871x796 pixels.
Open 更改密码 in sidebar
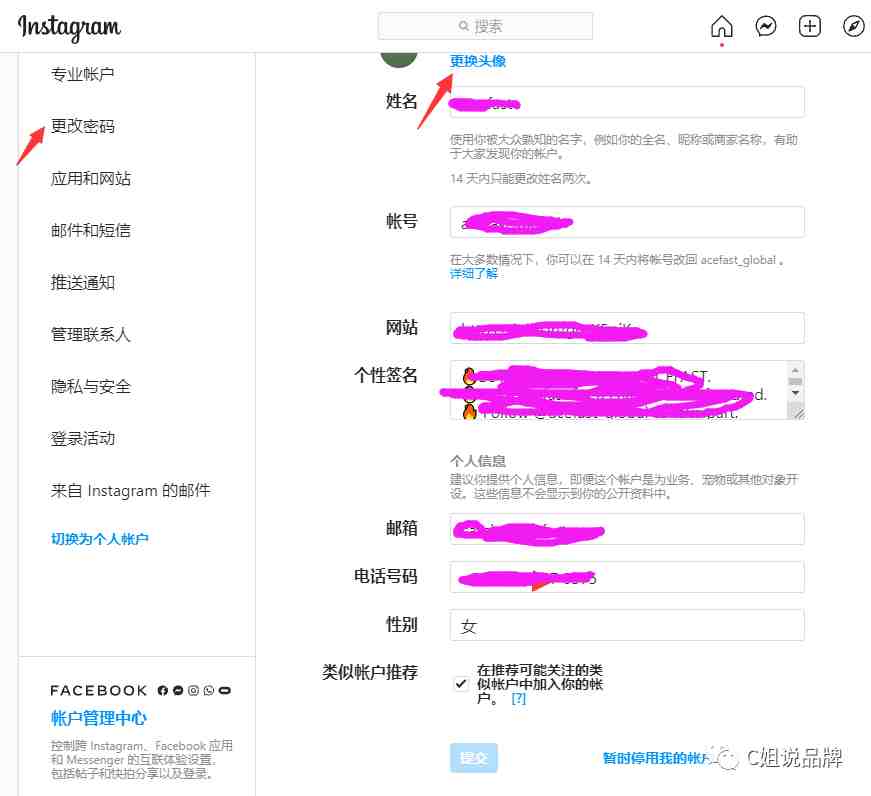point(82,126)
